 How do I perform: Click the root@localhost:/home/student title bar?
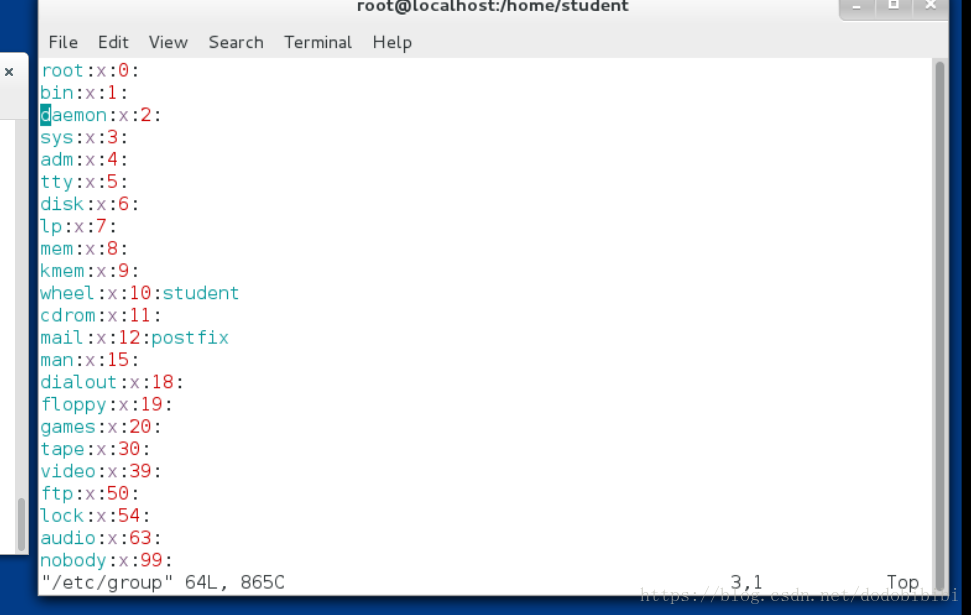click(x=493, y=7)
